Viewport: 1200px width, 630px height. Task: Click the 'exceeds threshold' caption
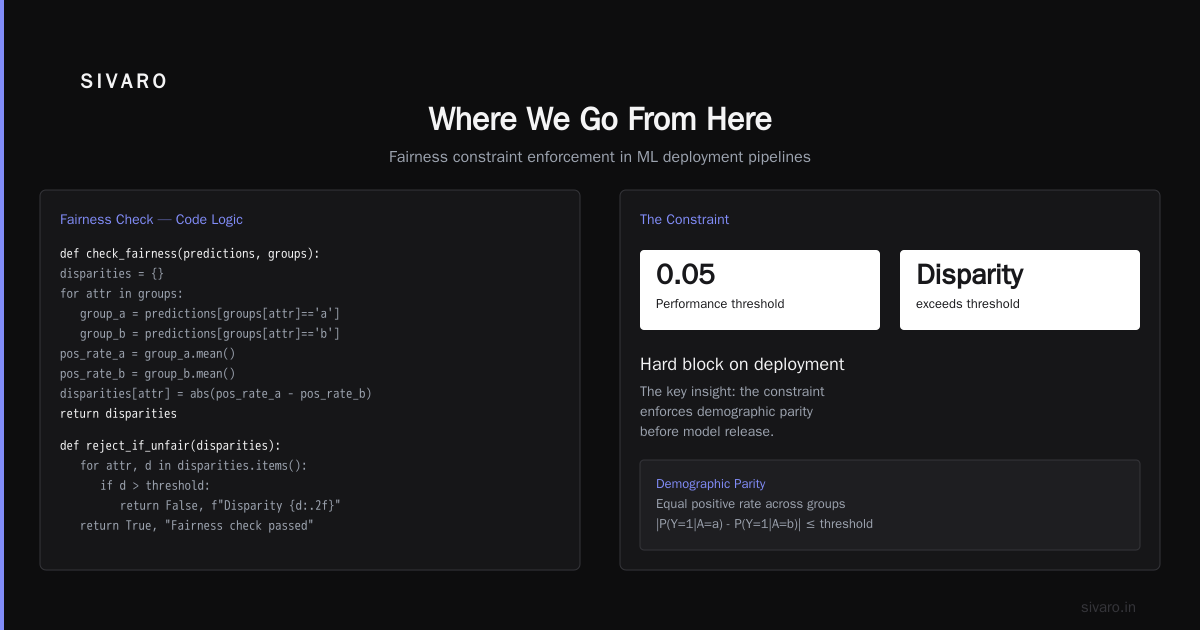[968, 304]
